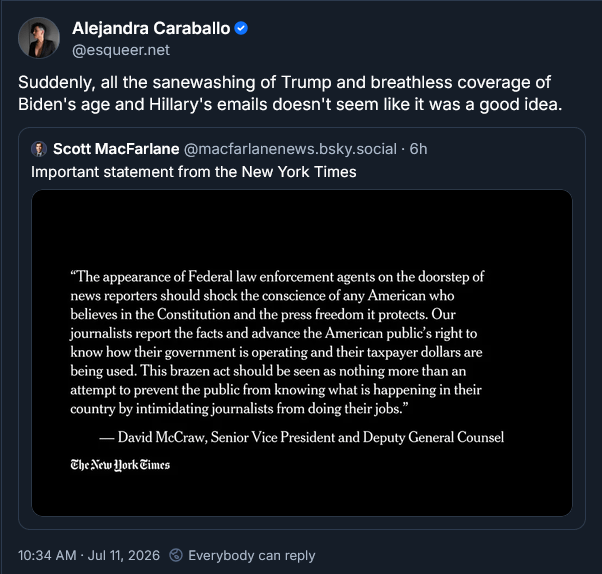602x574 pixels.
Task: Click the David McCraw attribution line in image
Action: [301, 437]
